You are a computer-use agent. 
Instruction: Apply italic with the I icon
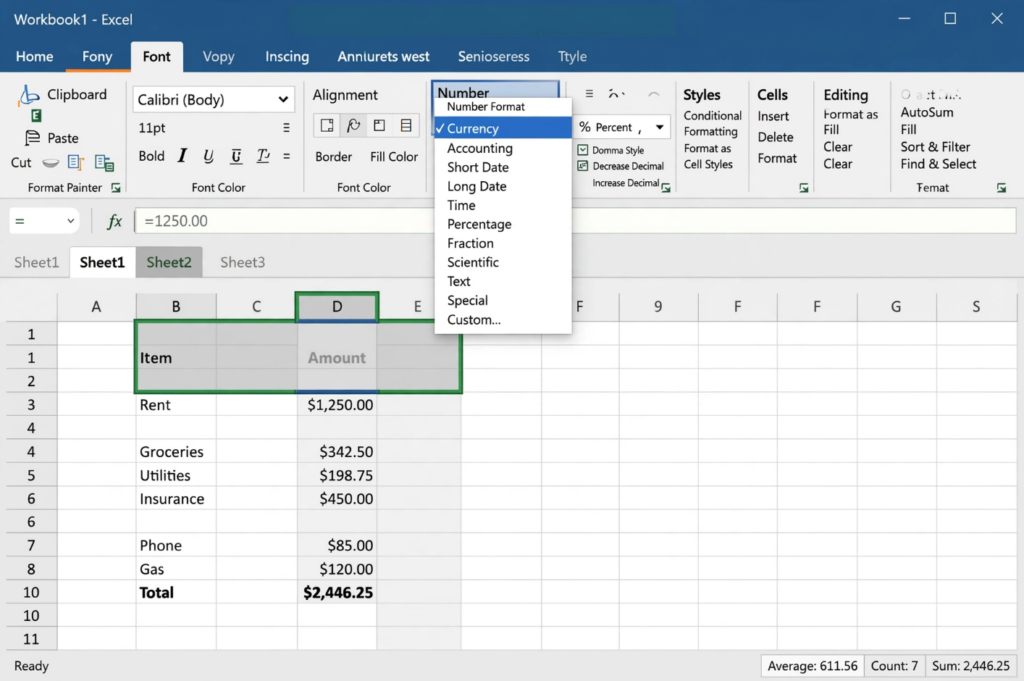point(182,156)
